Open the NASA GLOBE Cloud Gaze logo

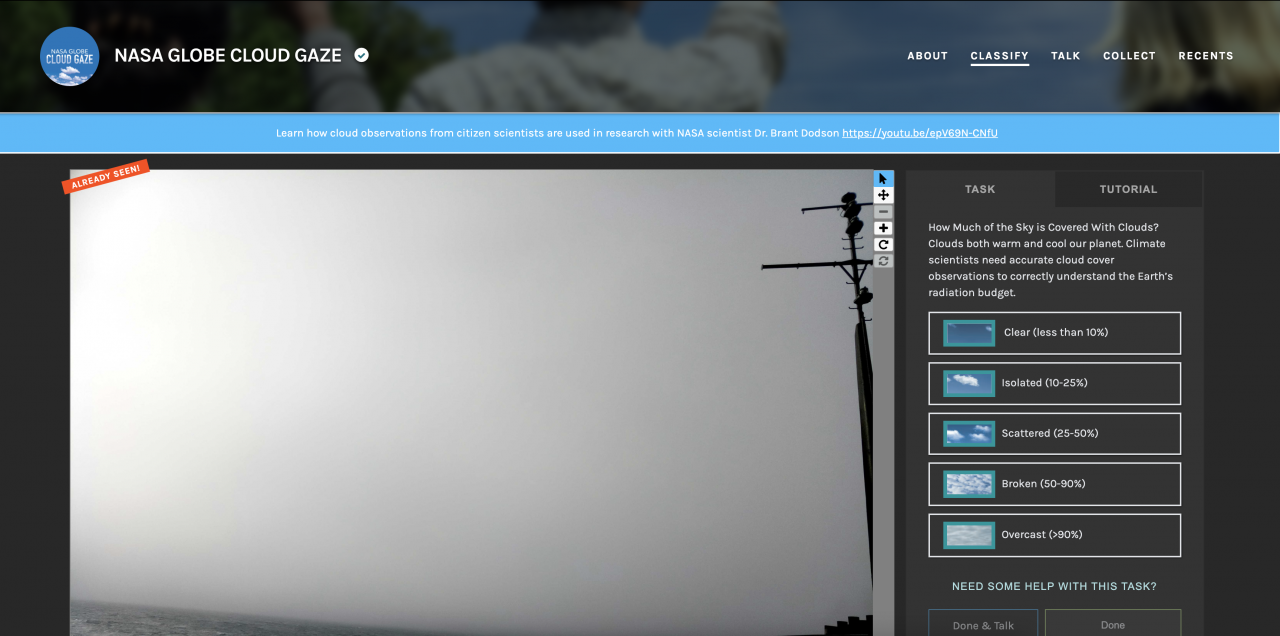click(70, 56)
